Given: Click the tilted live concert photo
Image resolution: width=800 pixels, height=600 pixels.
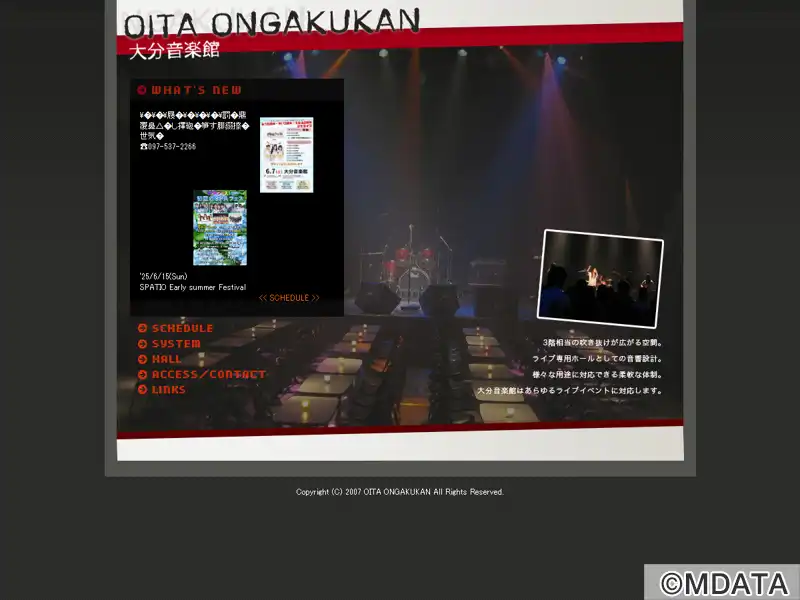Looking at the screenshot, I should pyautogui.click(x=601, y=279).
